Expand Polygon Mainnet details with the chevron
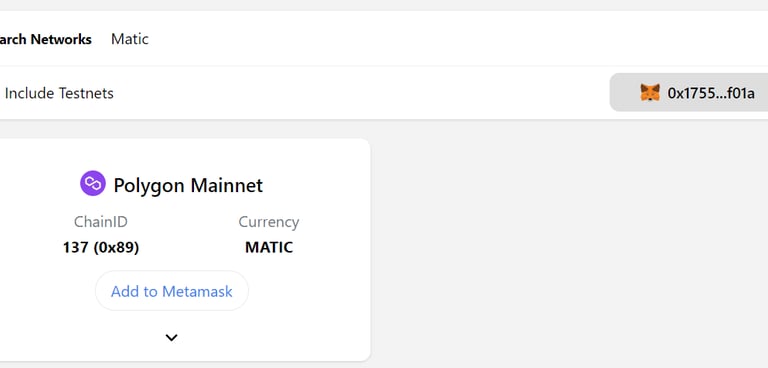 click(x=171, y=338)
